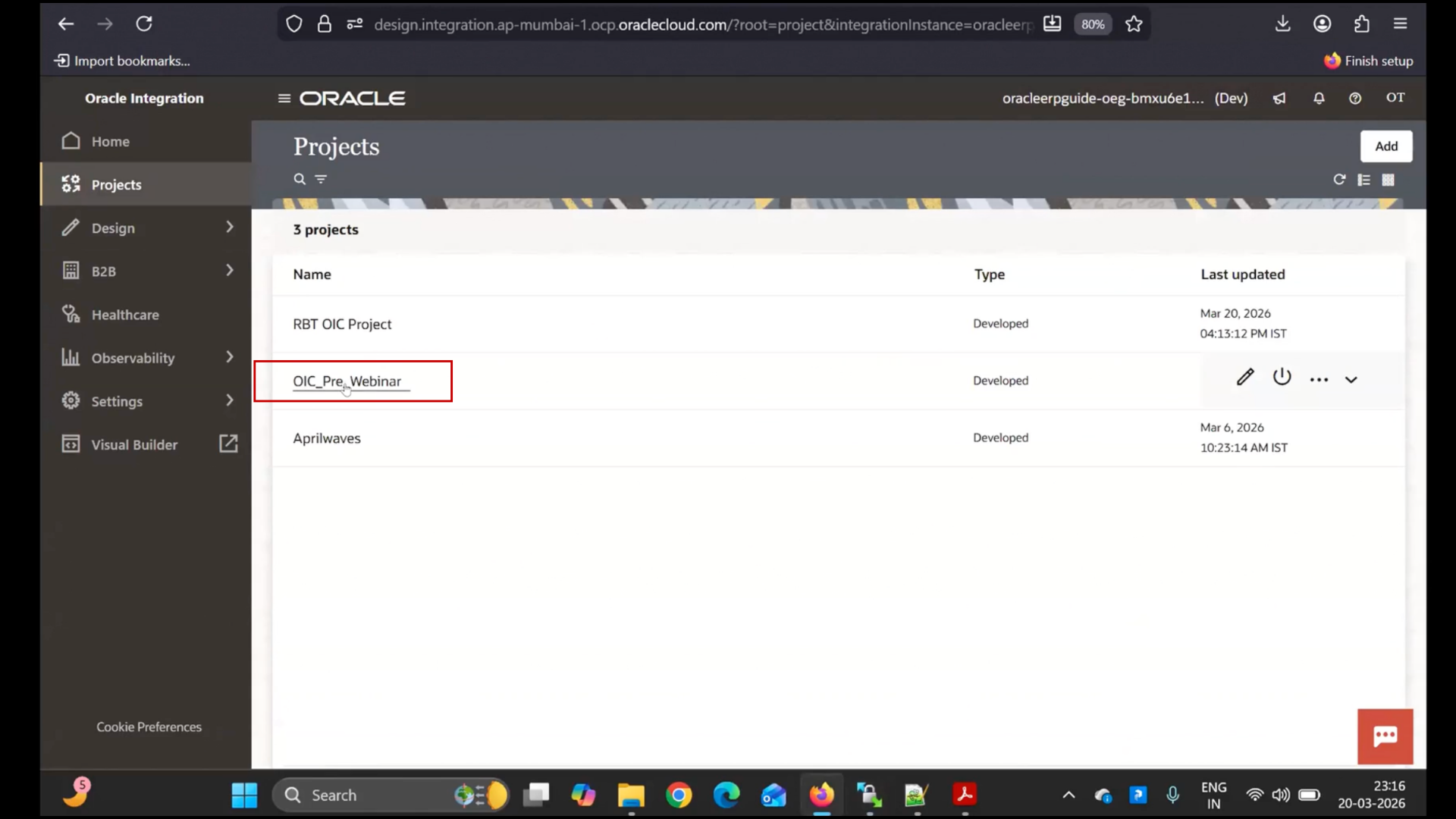Open the Observability sidebar item
The width and height of the screenshot is (1456, 819).
coord(133,357)
